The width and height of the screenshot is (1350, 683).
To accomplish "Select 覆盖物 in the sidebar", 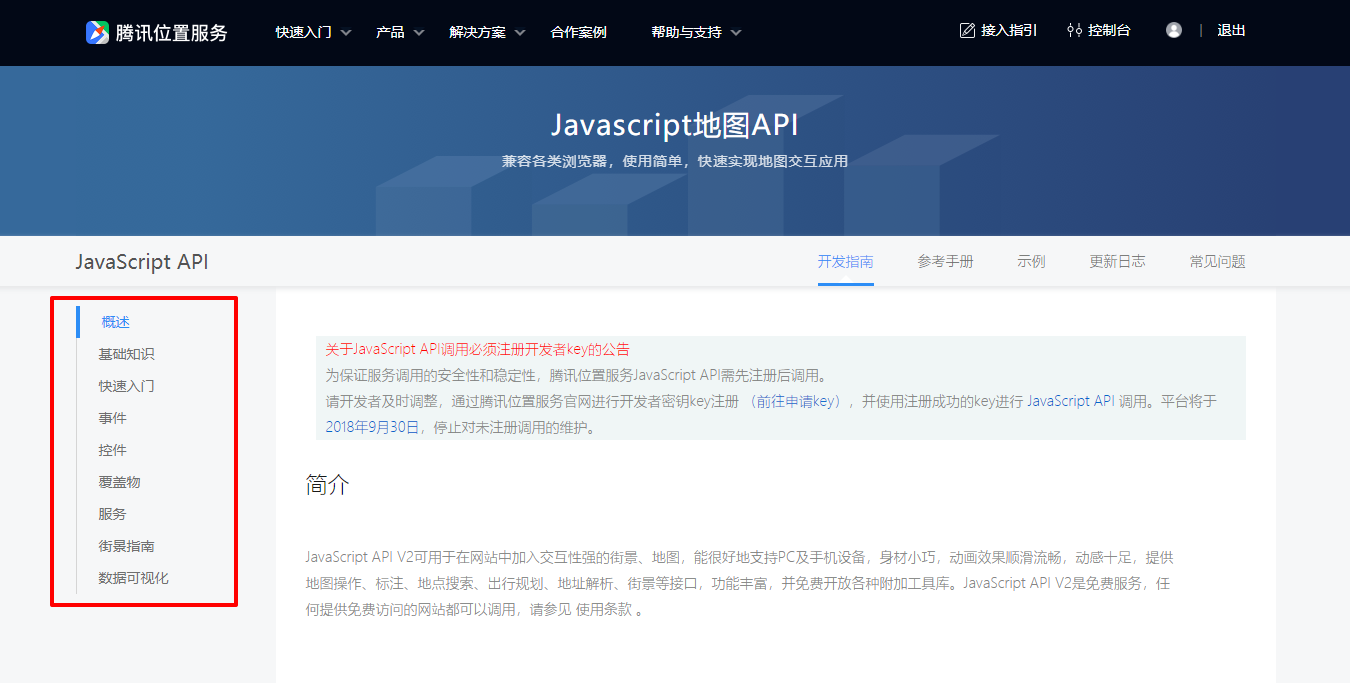I will coord(119,482).
